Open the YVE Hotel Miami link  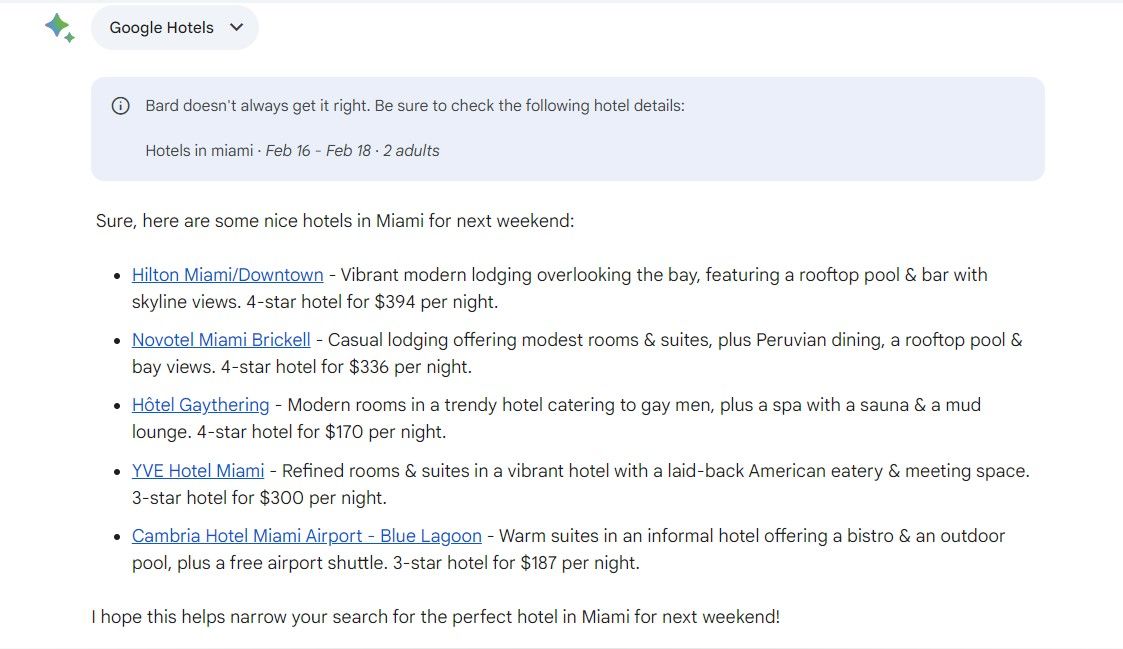tap(198, 471)
